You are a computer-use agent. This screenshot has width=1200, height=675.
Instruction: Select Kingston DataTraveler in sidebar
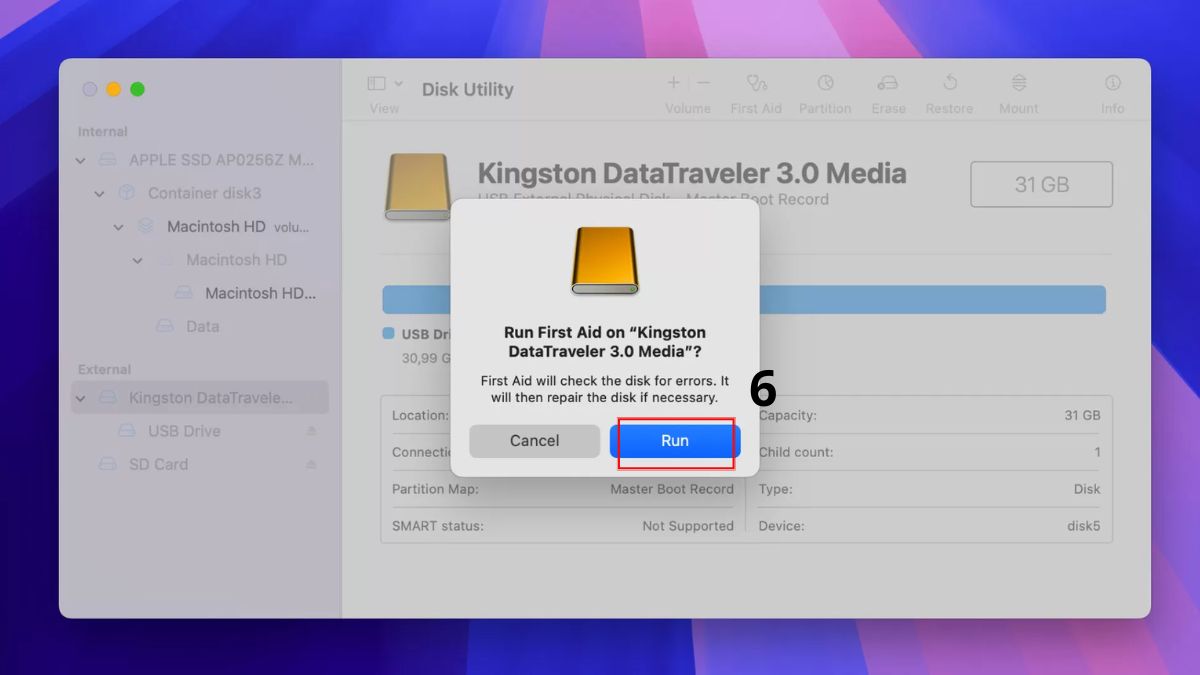click(x=200, y=398)
